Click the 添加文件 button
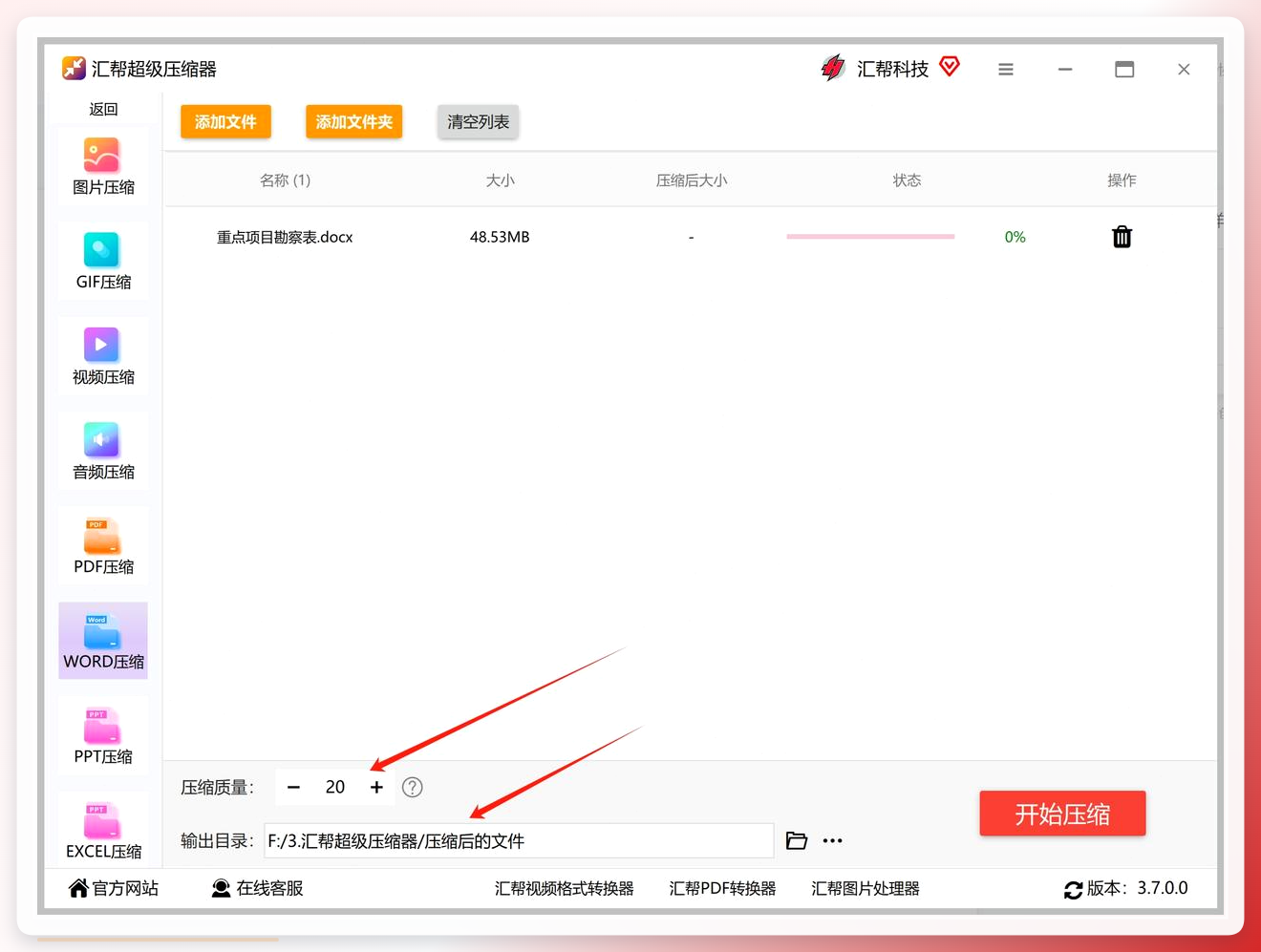This screenshot has width=1261, height=952. pyautogui.click(x=225, y=121)
